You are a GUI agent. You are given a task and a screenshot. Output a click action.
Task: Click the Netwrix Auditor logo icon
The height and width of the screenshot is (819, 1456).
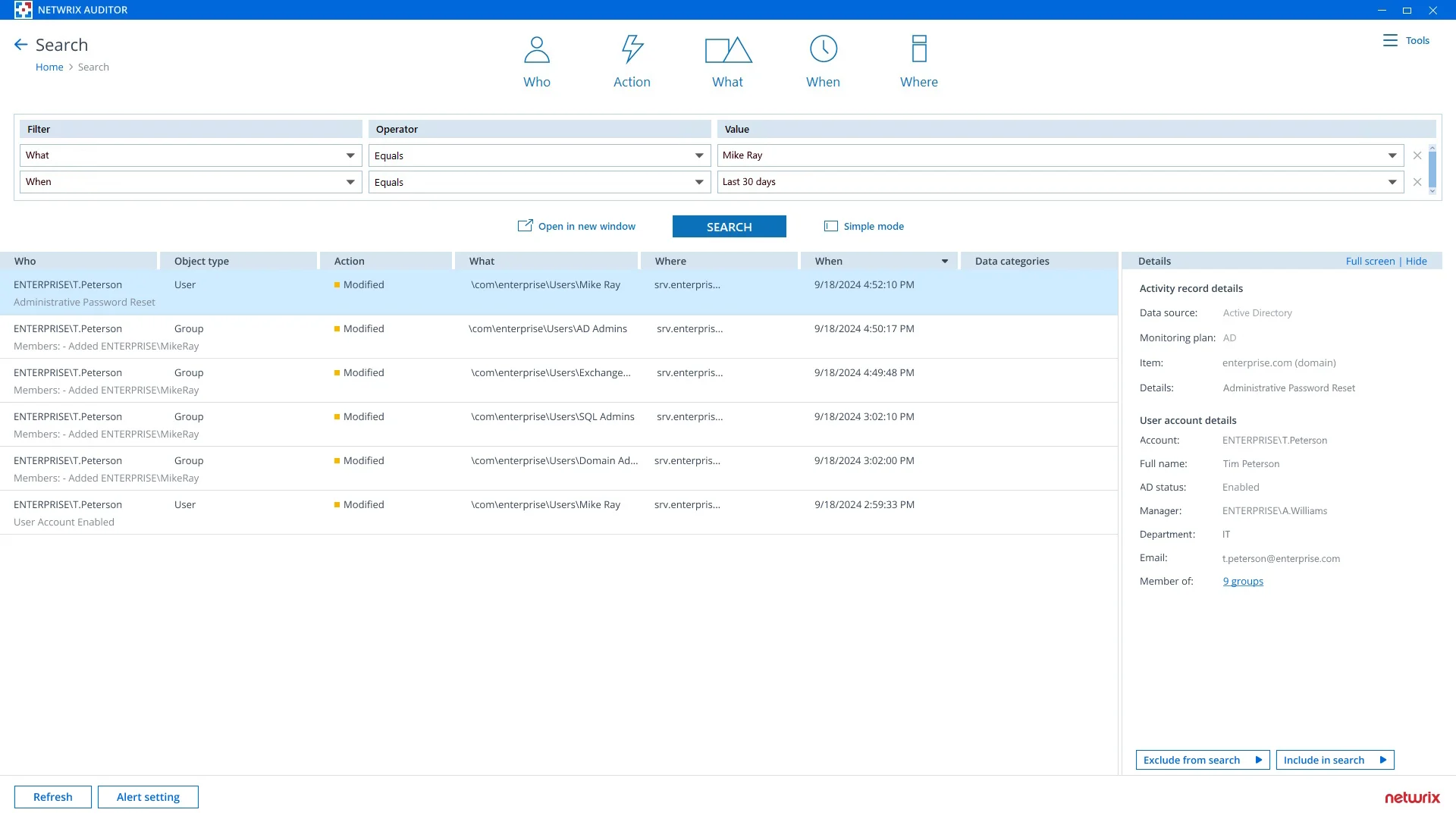[23, 10]
